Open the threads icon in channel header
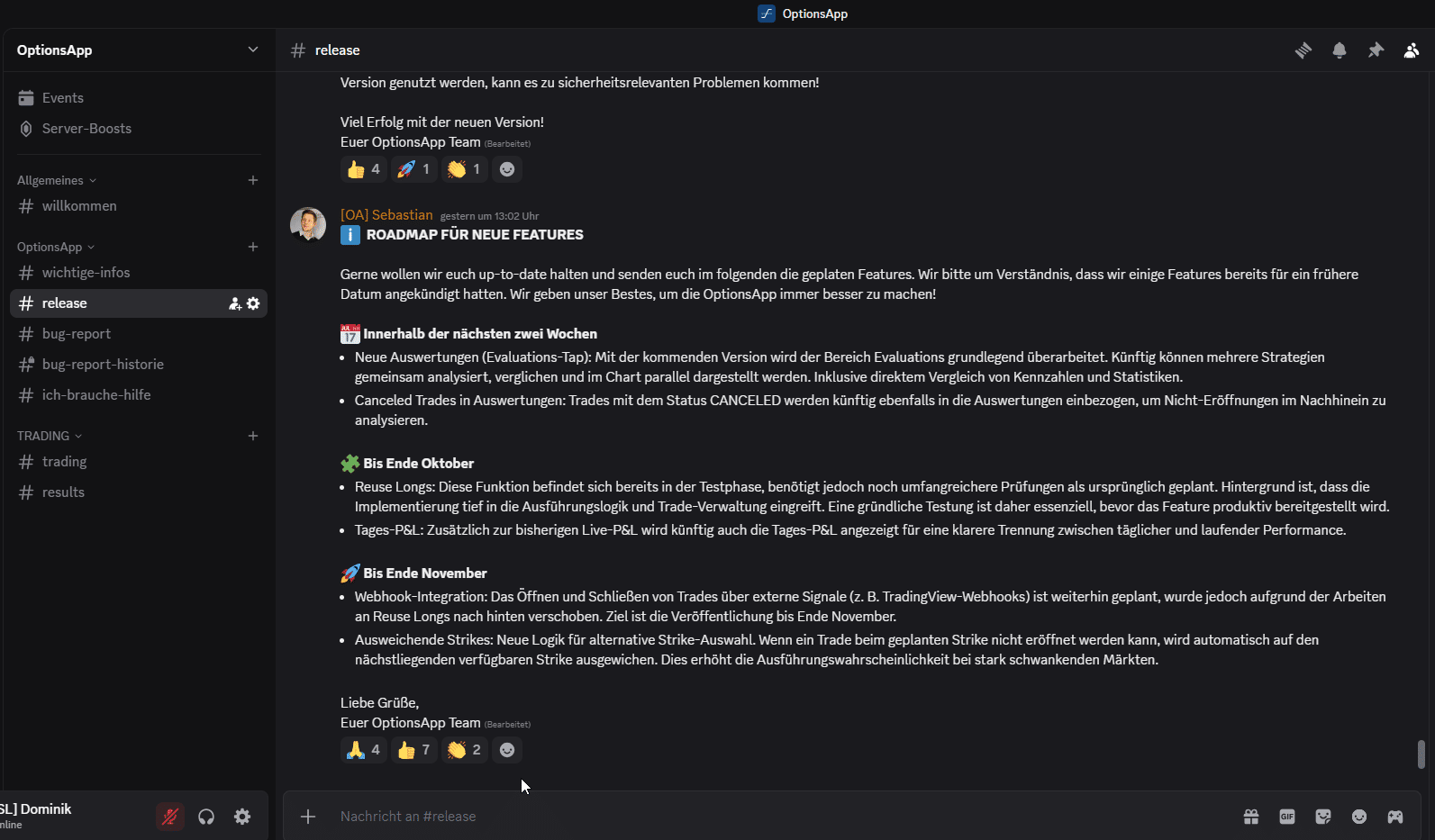The height and width of the screenshot is (840, 1435). tap(1303, 50)
